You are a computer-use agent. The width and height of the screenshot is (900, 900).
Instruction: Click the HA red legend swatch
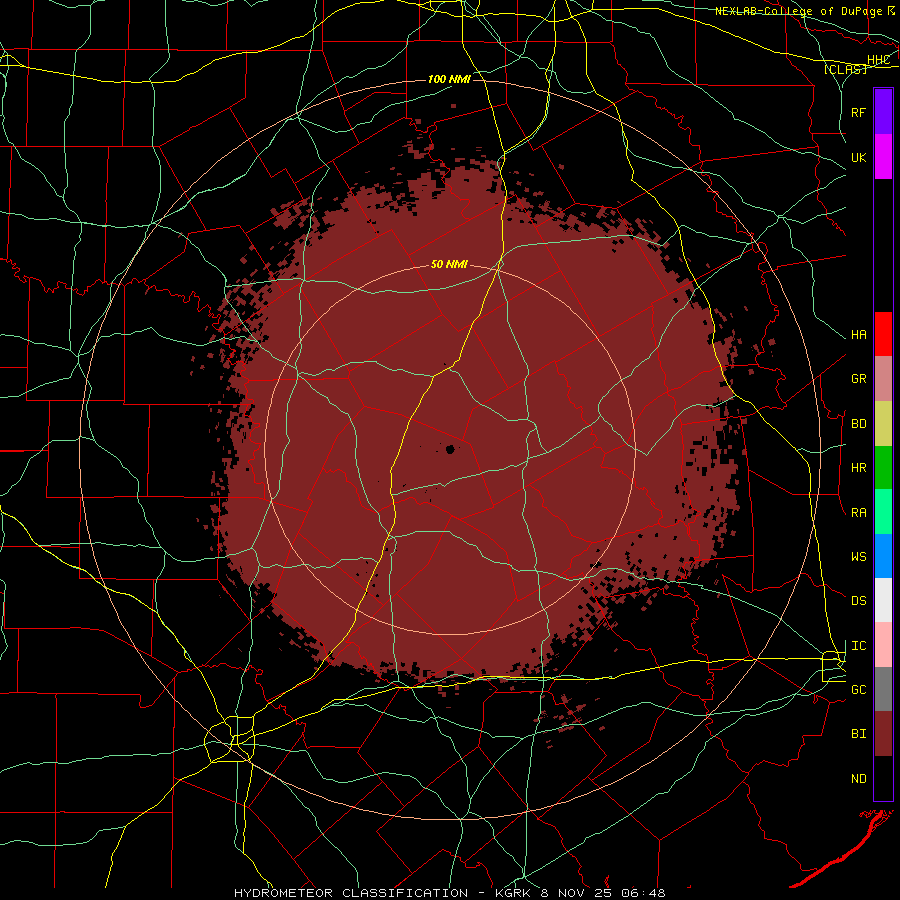[883, 334]
